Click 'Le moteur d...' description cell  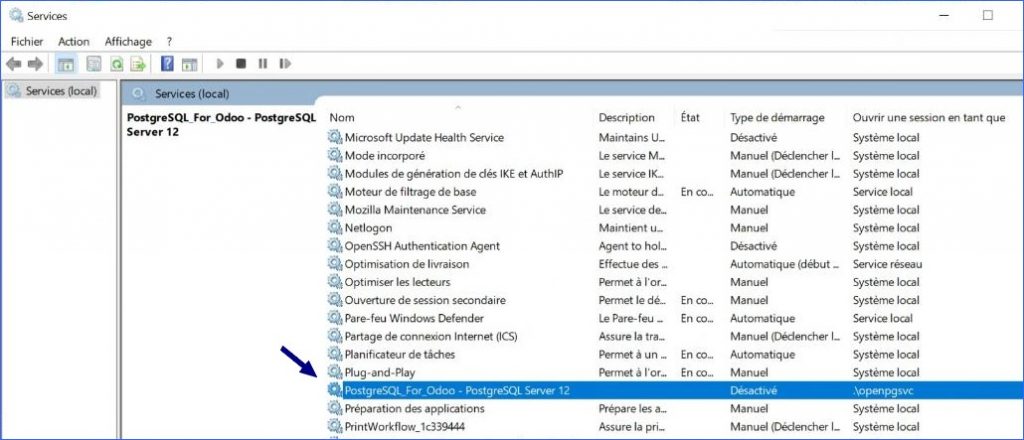point(631,191)
